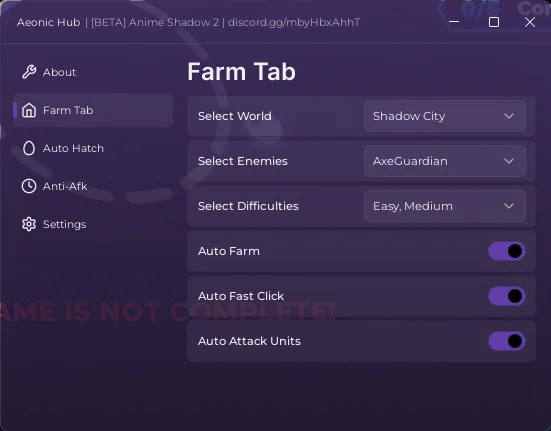This screenshot has height=431, width=551.
Task: Open the Anti-Afk tab label
Action: click(65, 186)
